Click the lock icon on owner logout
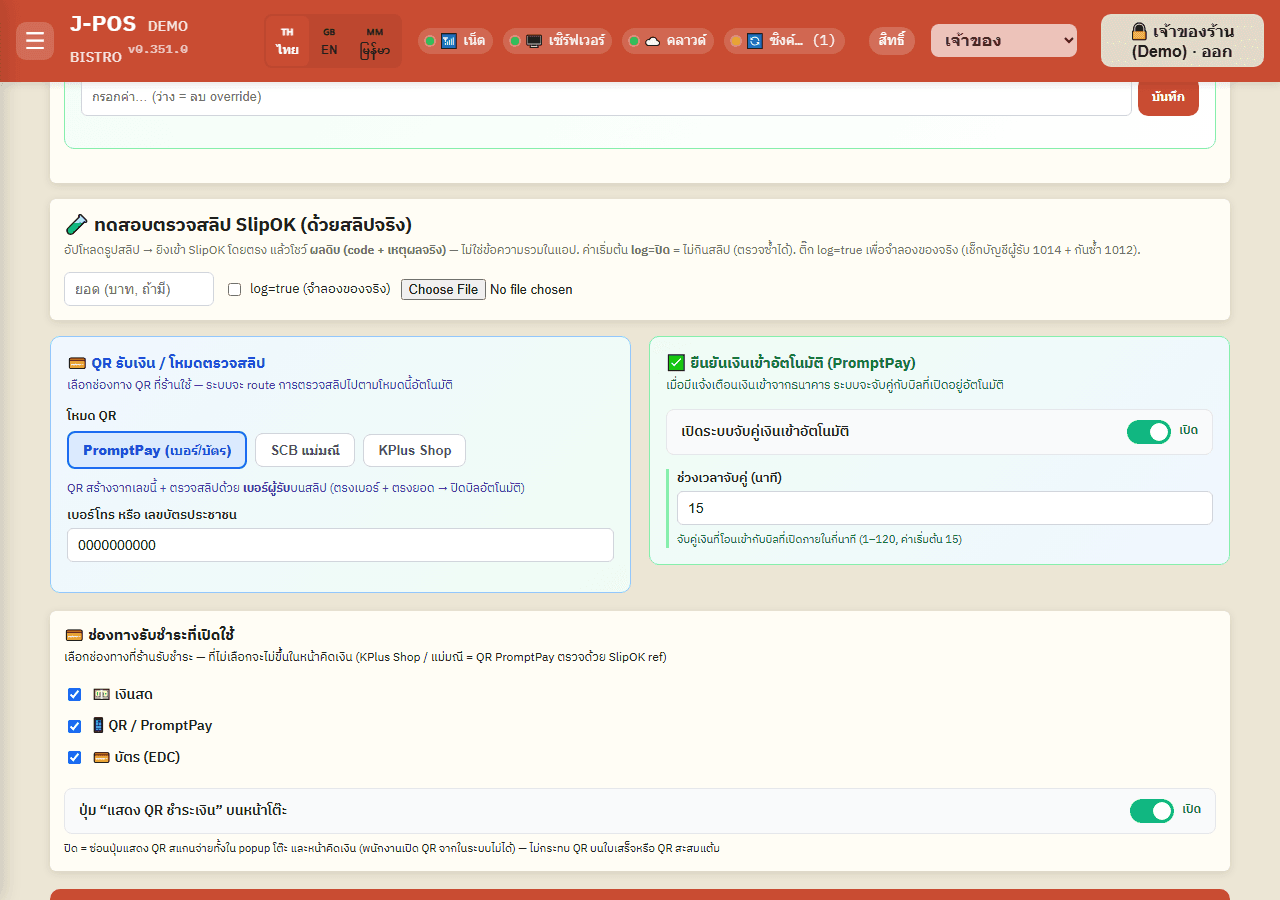Viewport: 1280px width, 900px height. (x=1139, y=31)
